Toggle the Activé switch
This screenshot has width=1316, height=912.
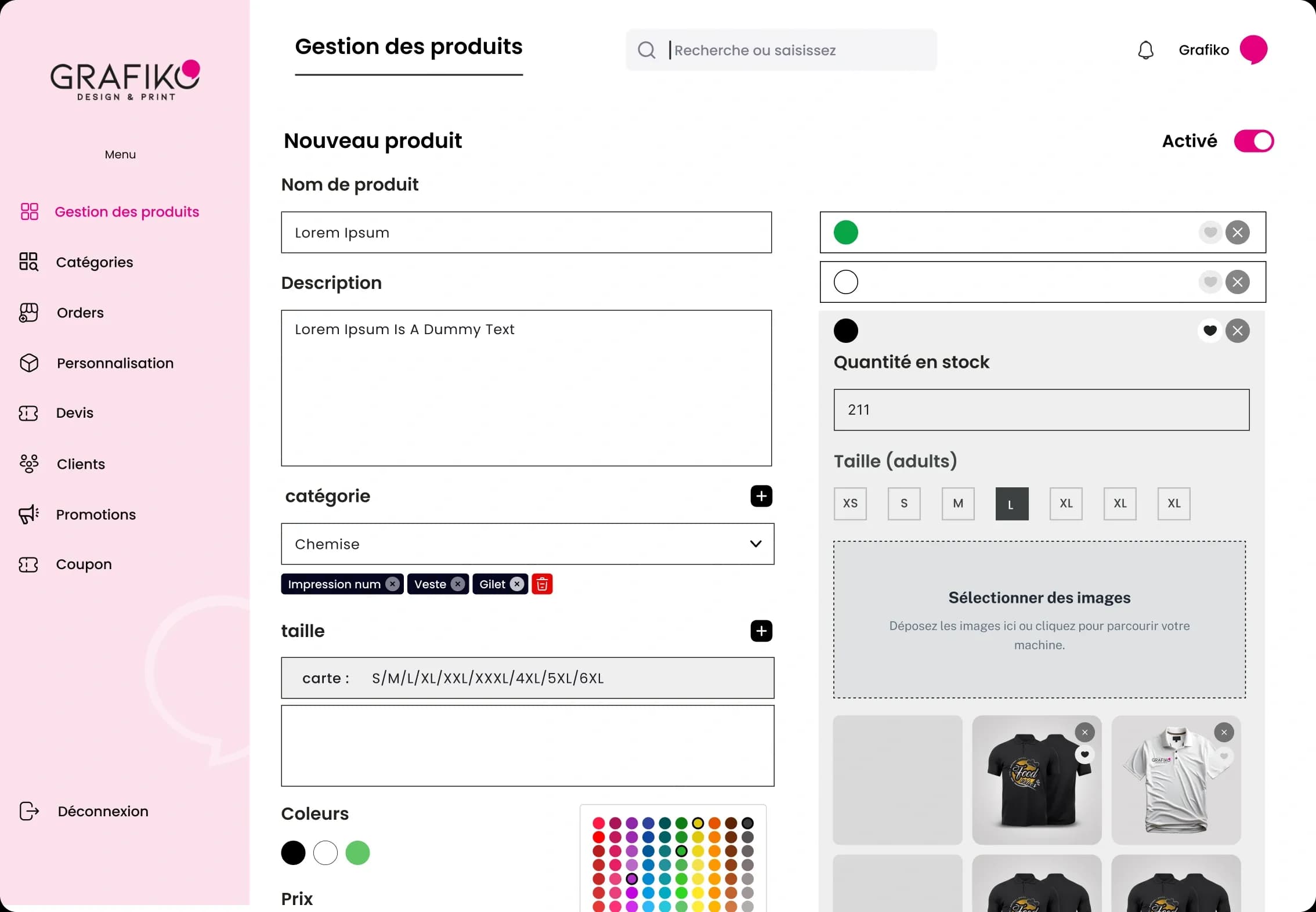click(1253, 141)
